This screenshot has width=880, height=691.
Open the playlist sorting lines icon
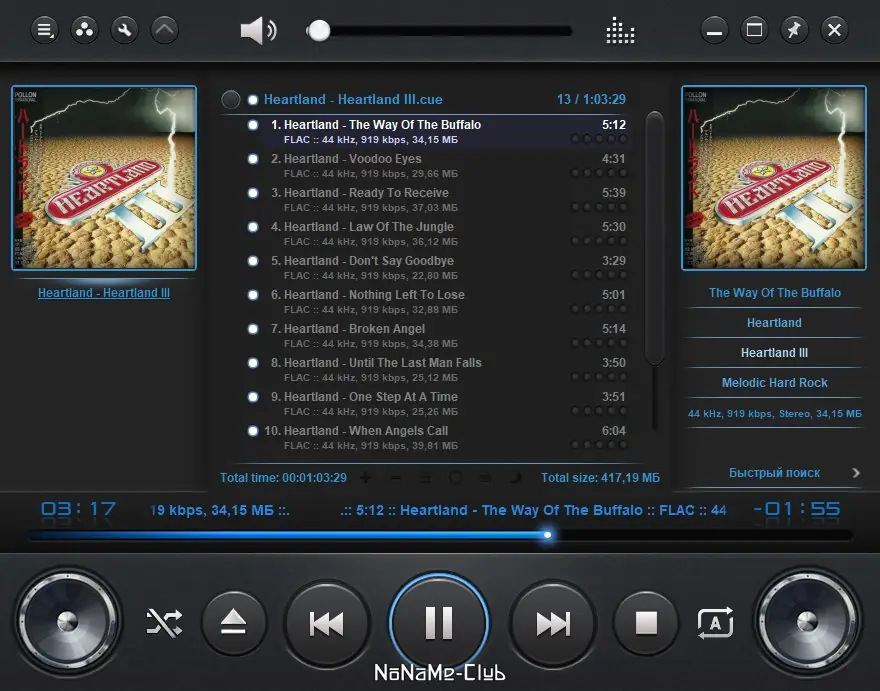425,478
